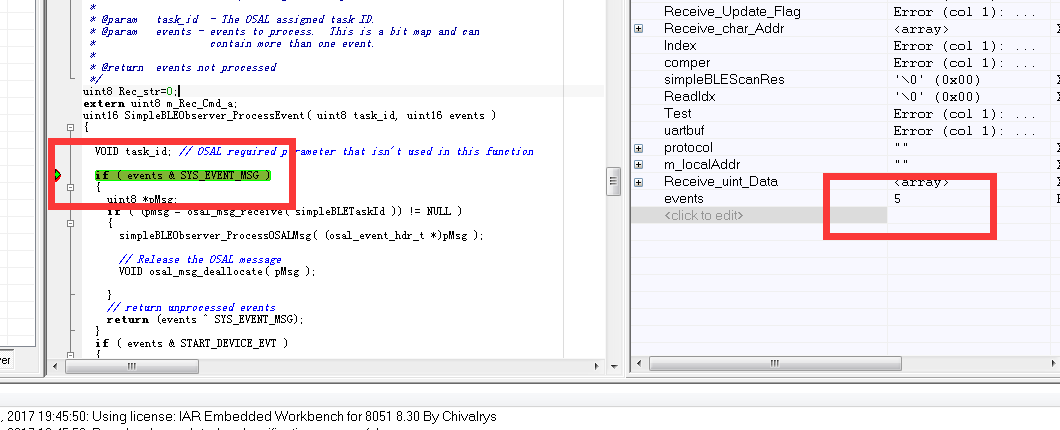Click the SimpleBLEObserver_ProcessEvent function declaration line
The image size is (1060, 430).
(290, 116)
